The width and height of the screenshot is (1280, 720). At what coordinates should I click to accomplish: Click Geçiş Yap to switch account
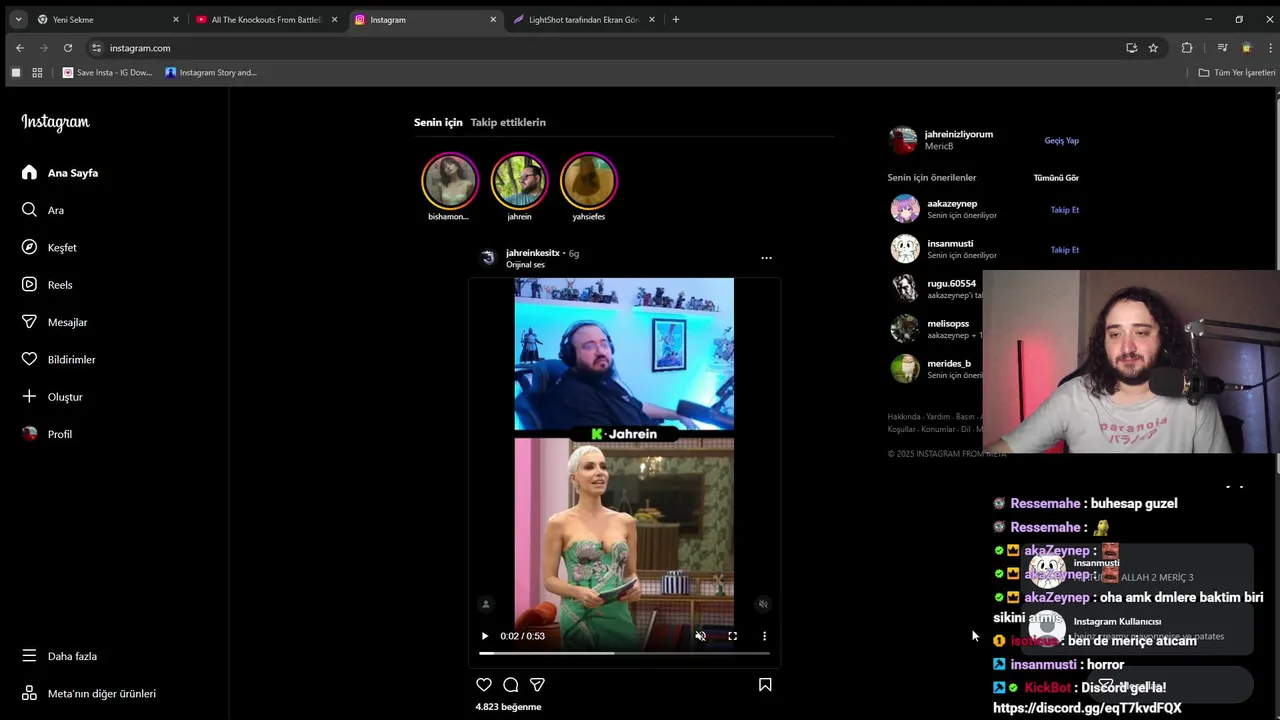point(1062,141)
